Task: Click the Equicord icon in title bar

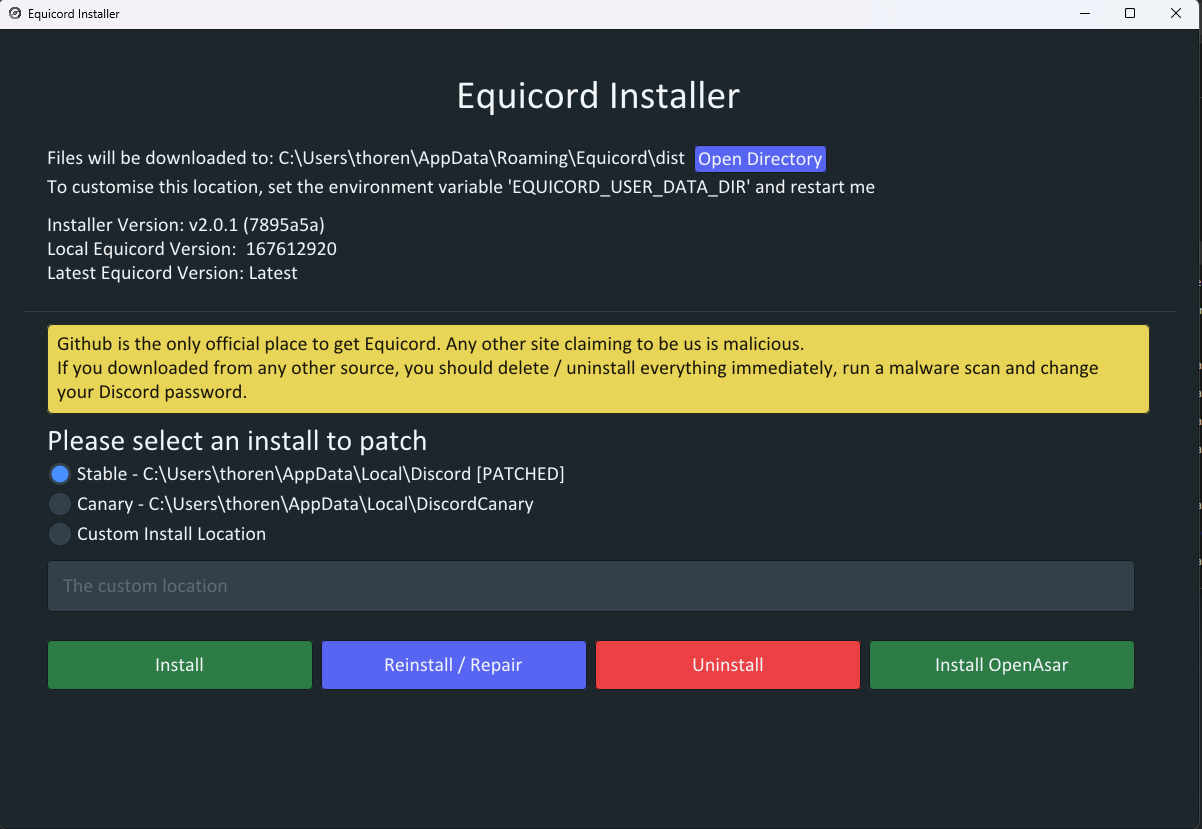Action: [14, 14]
